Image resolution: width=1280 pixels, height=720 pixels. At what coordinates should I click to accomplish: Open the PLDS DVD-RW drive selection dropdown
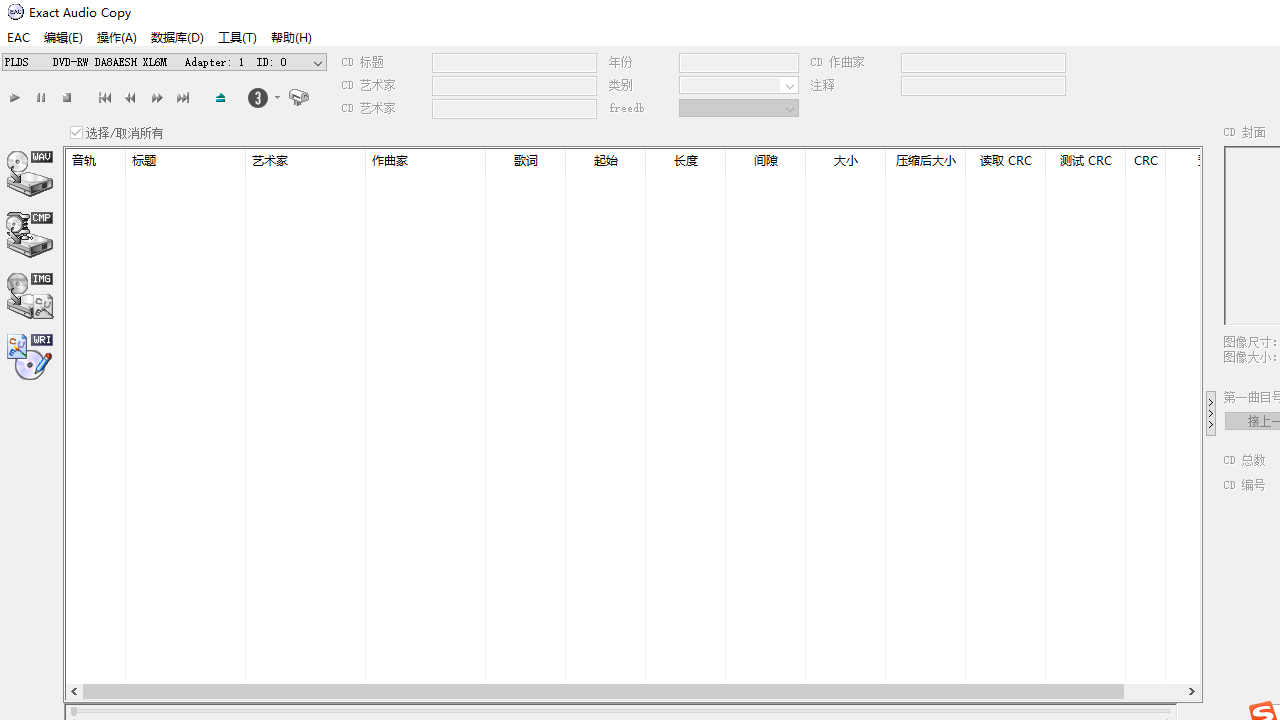[317, 62]
